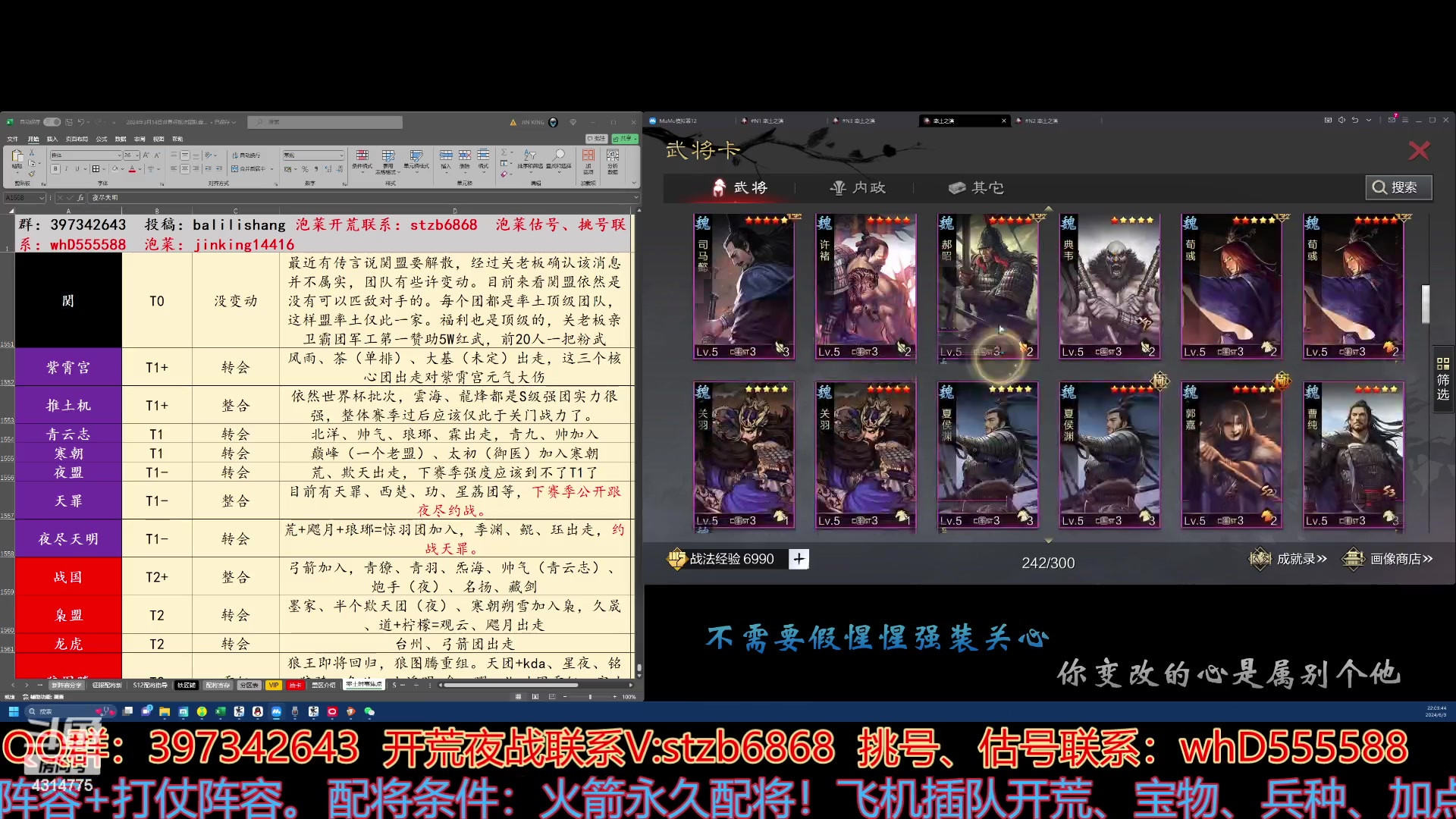Viewport: 1456px width, 819px height.
Task: Click the insert function fx icon
Action: (80, 198)
